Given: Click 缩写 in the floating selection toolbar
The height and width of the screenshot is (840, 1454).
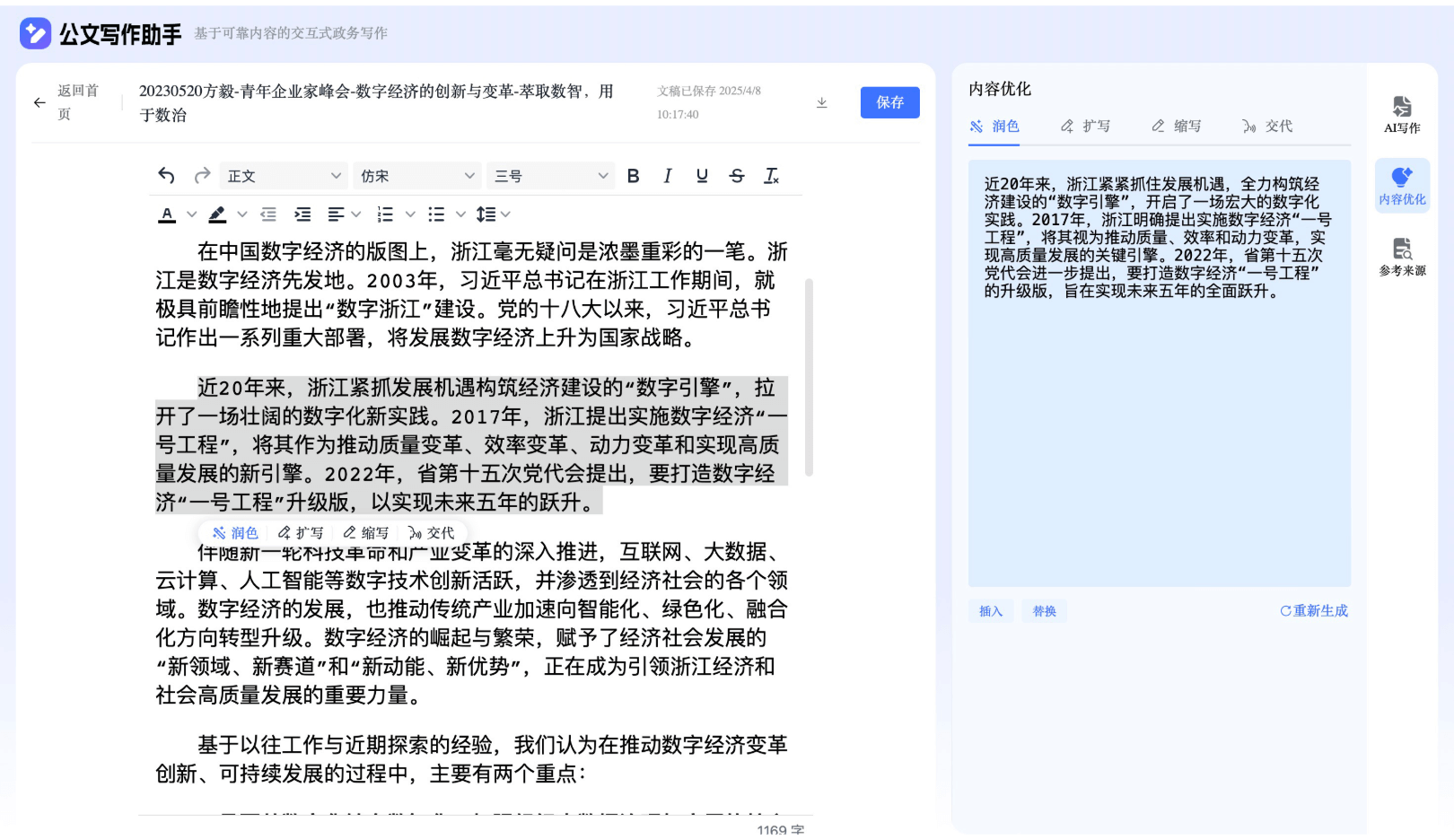Looking at the screenshot, I should 366,533.
